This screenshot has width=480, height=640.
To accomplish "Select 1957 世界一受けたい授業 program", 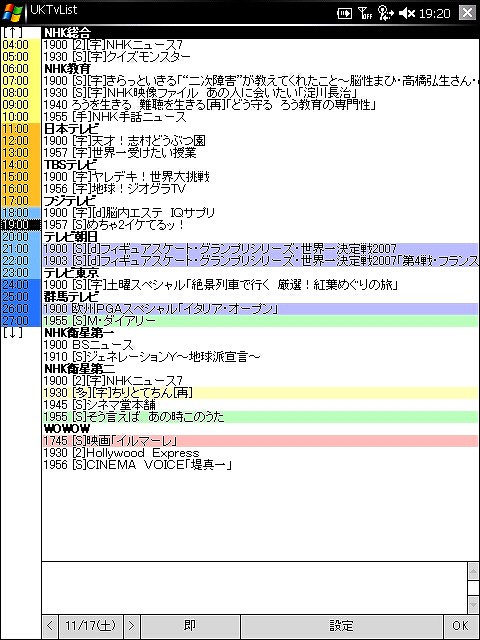I will coord(260,153).
